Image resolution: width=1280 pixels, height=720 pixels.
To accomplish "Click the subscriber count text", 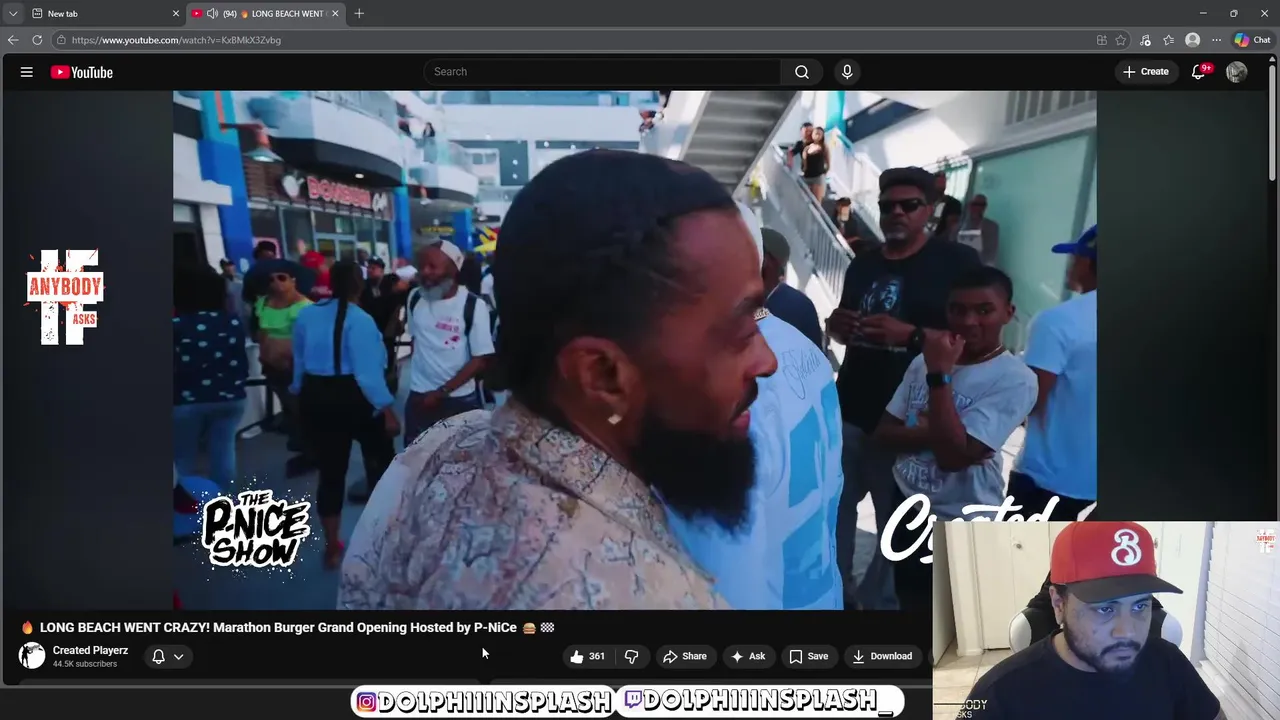I will pos(85,664).
